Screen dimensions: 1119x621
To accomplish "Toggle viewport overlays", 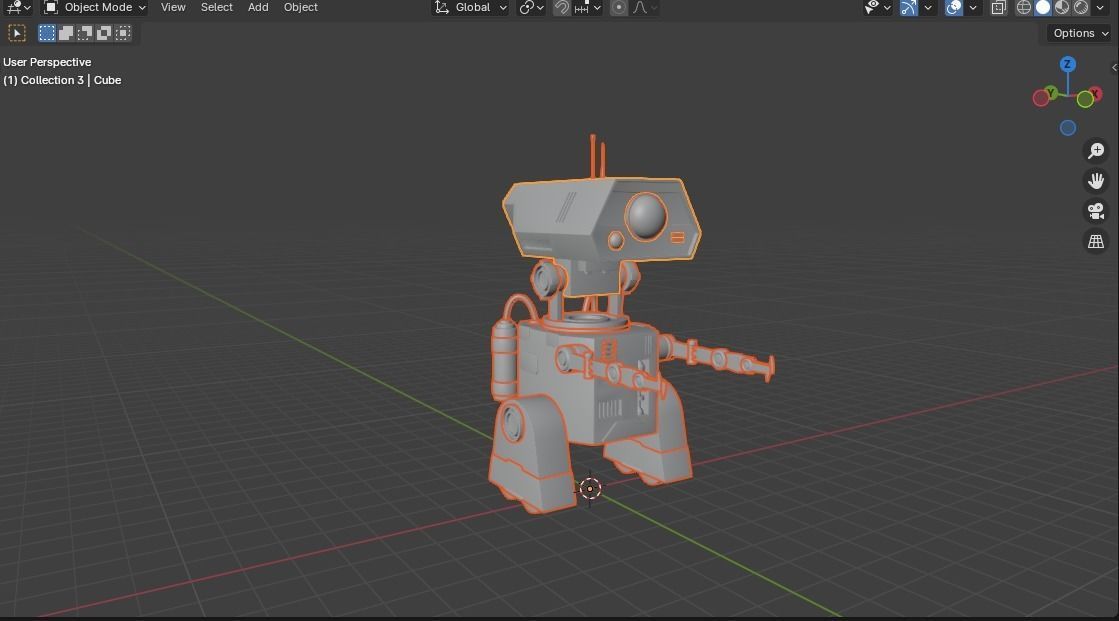I will (954, 8).
